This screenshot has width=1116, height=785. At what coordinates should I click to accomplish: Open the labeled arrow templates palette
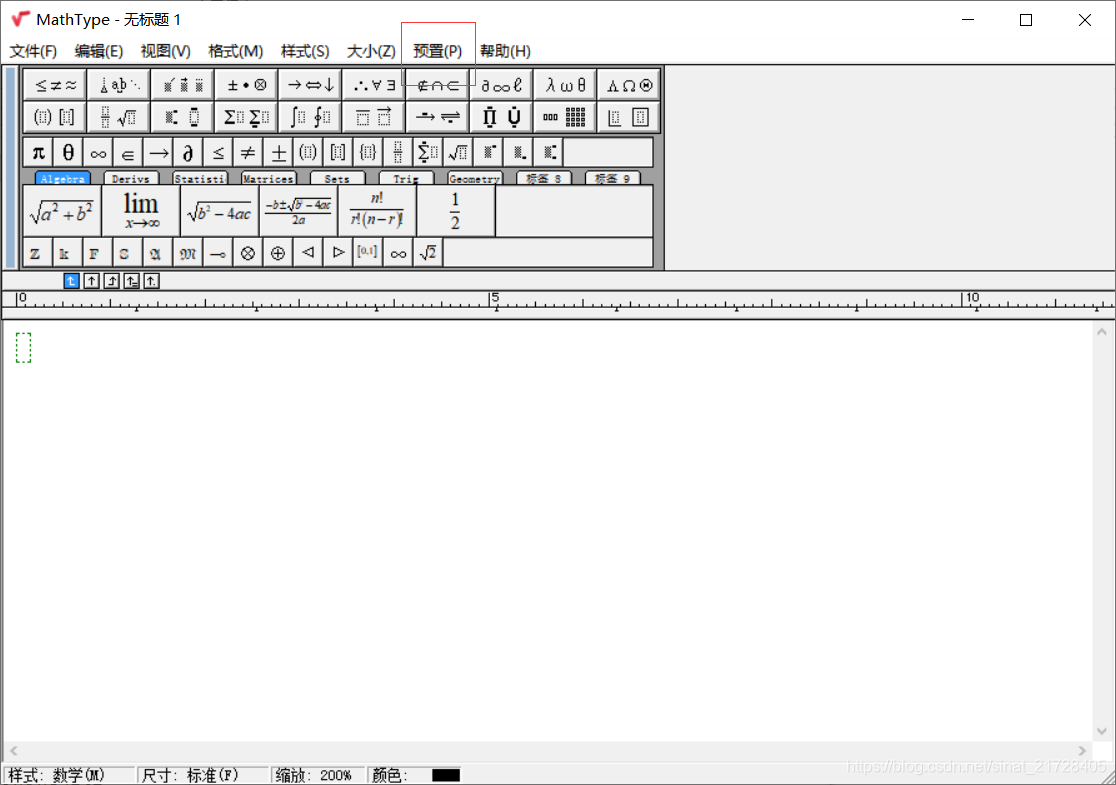[x=438, y=117]
